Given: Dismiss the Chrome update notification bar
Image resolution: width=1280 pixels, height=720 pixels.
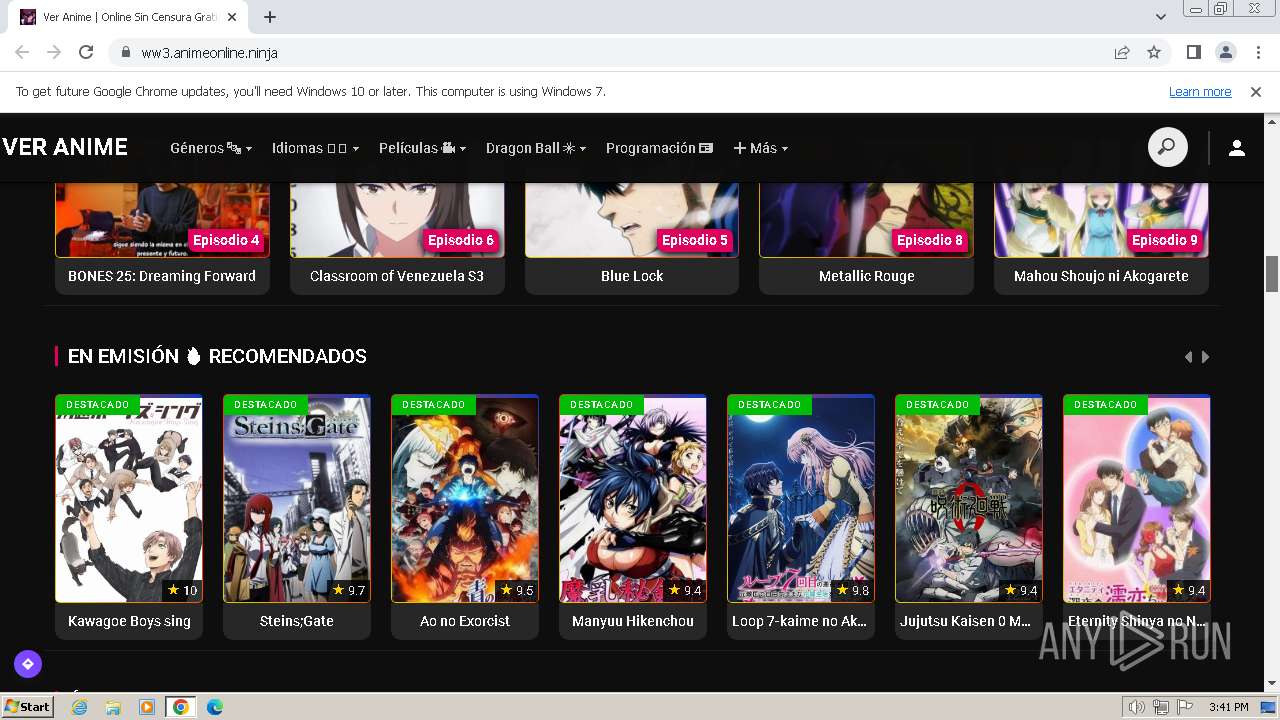Looking at the screenshot, I should (x=1256, y=91).
